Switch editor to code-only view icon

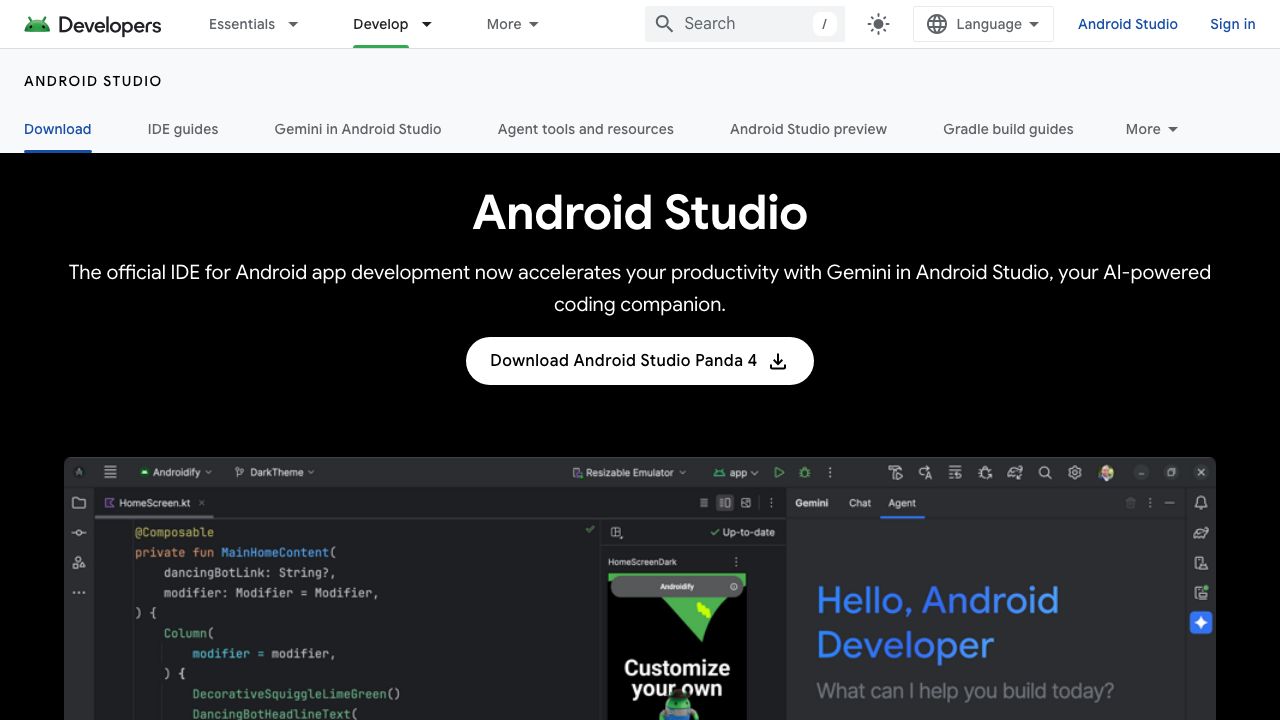click(x=704, y=503)
